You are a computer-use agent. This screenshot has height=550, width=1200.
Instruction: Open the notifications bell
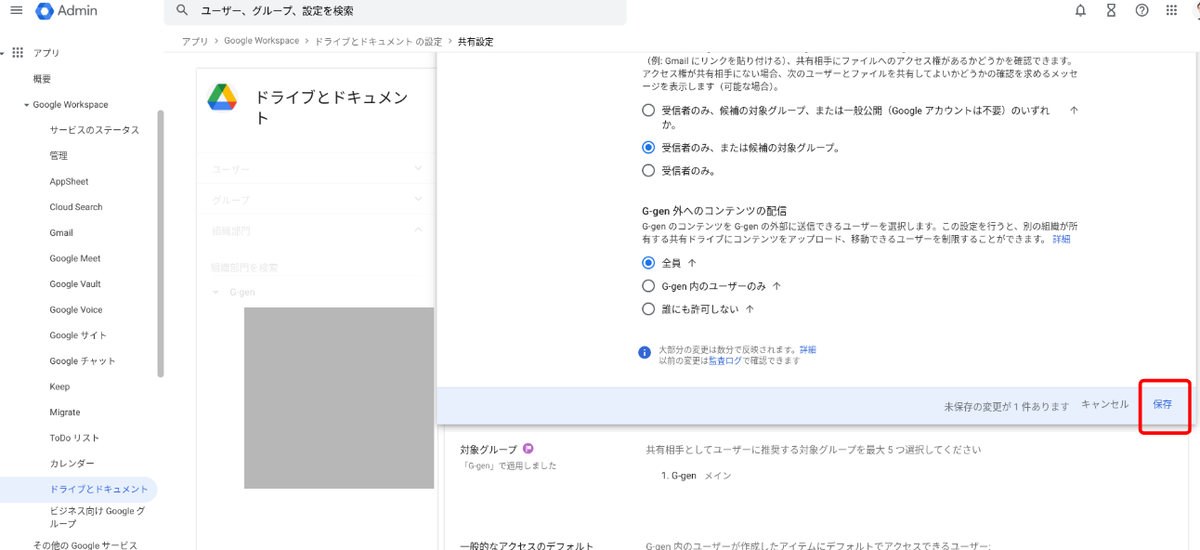click(x=1080, y=11)
